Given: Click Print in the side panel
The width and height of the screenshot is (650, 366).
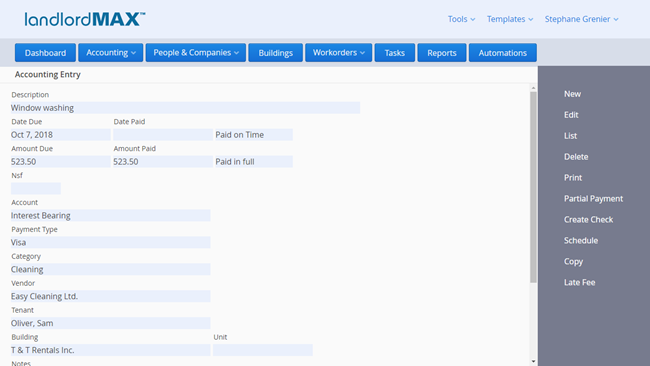Looking at the screenshot, I should [573, 178].
